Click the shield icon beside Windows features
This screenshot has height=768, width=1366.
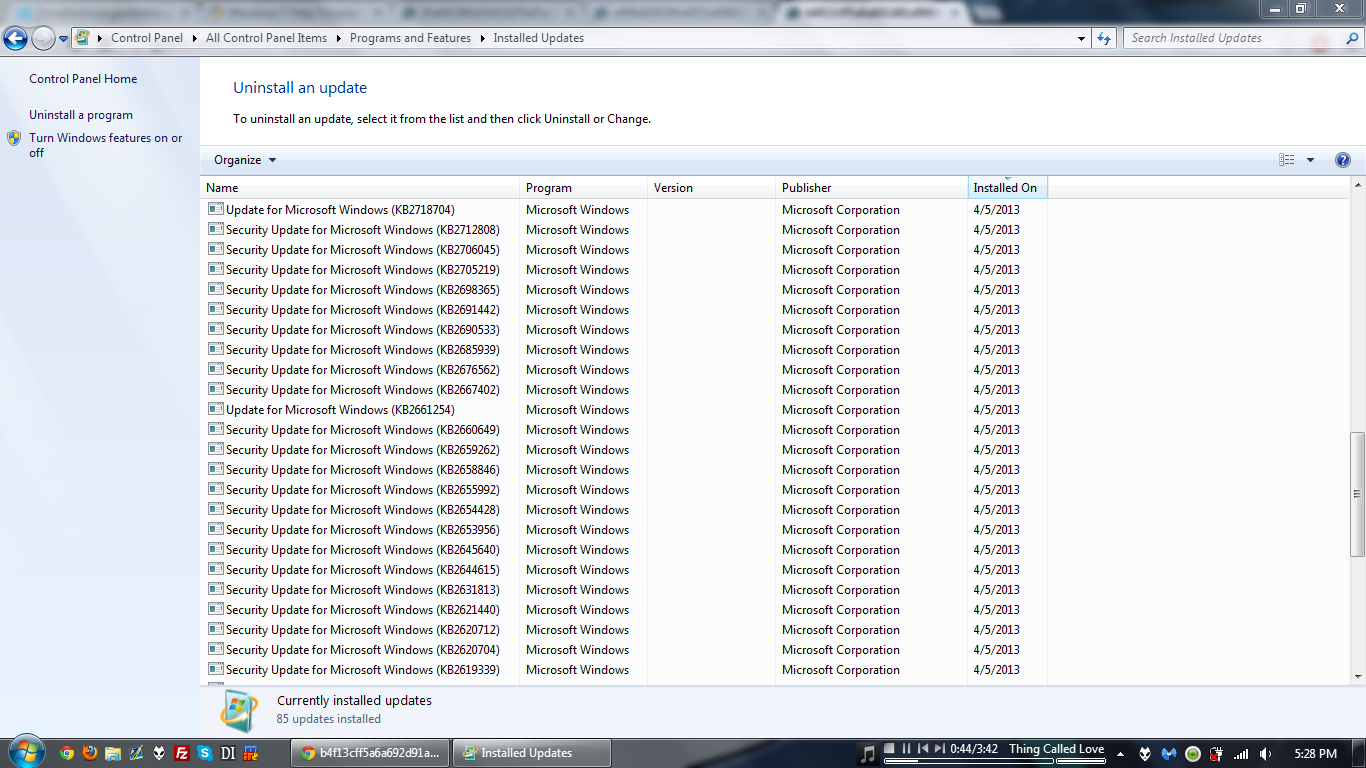click(14, 138)
